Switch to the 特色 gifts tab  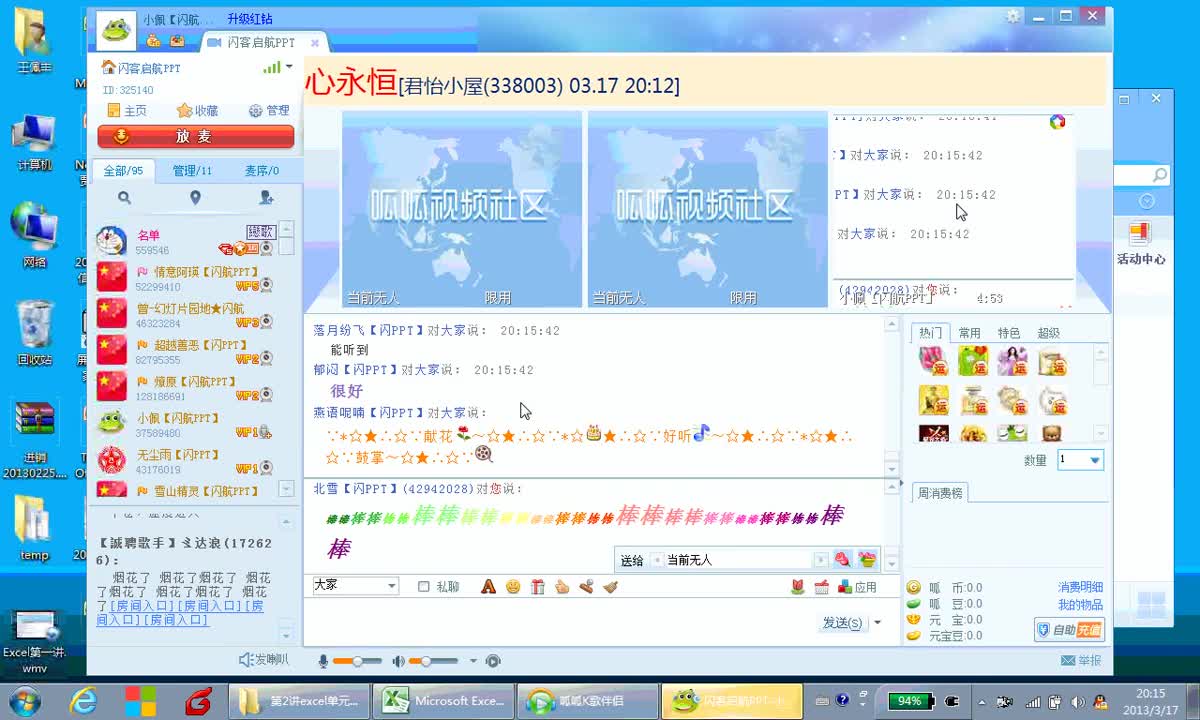coord(1009,333)
